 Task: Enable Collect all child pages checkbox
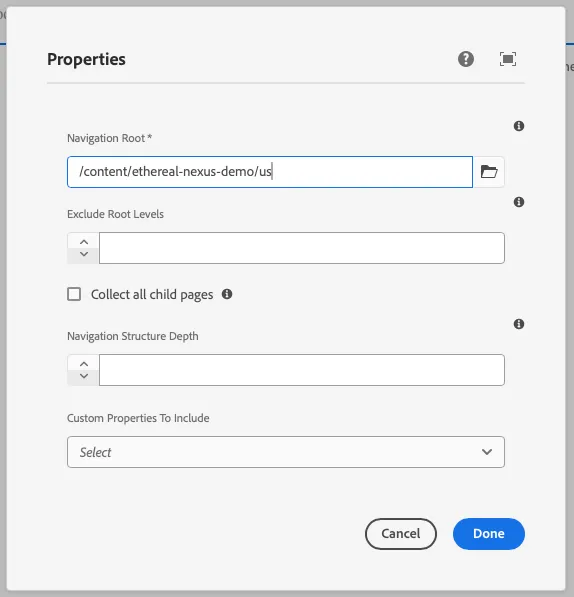click(74, 294)
